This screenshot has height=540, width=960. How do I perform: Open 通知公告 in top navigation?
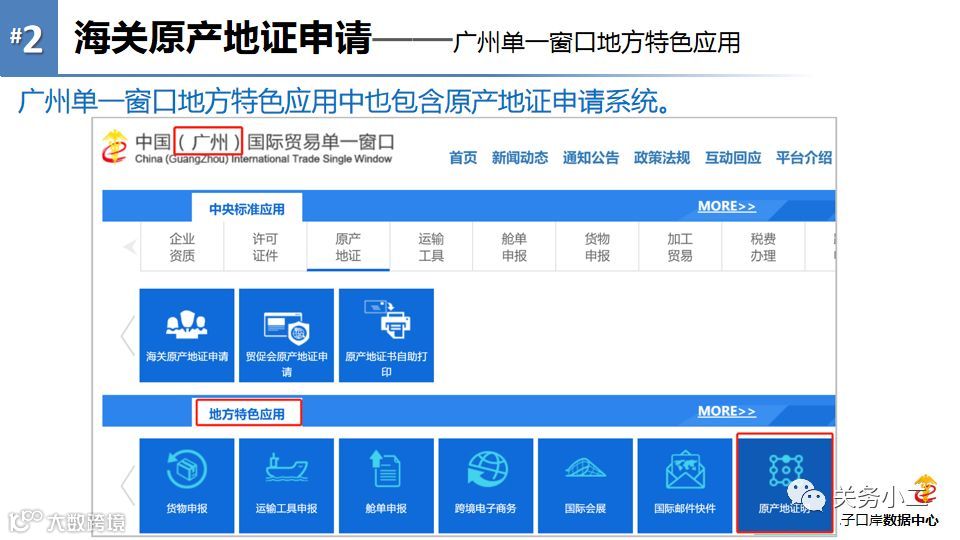coord(591,158)
